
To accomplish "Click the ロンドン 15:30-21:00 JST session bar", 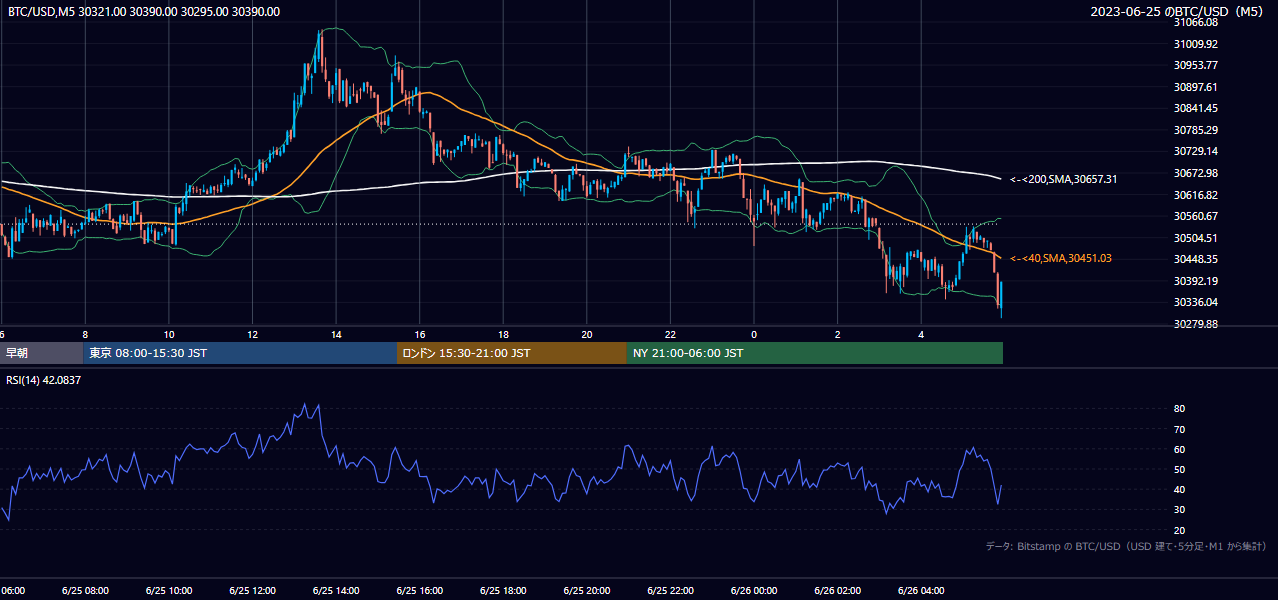I will (512, 353).
